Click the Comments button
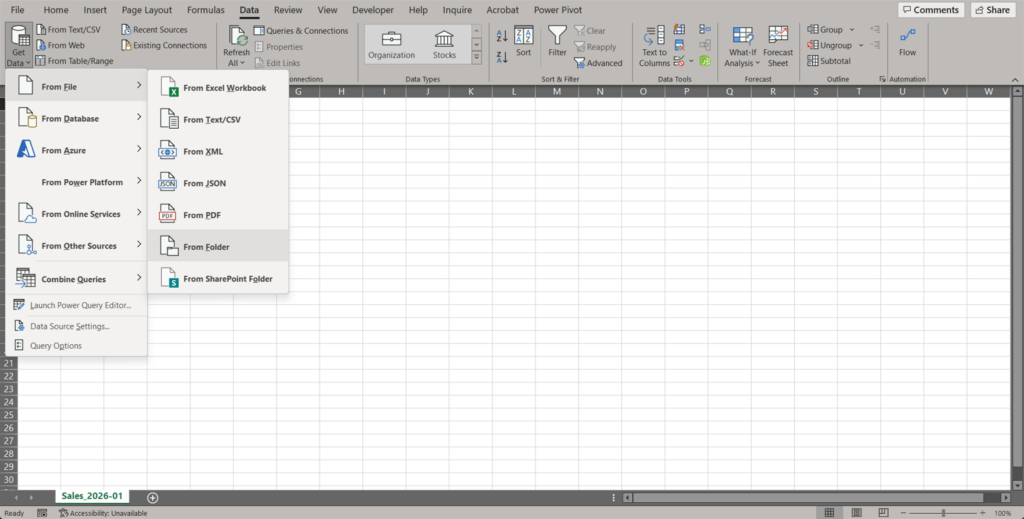Viewport: 1024px width, 519px height. coord(930,10)
